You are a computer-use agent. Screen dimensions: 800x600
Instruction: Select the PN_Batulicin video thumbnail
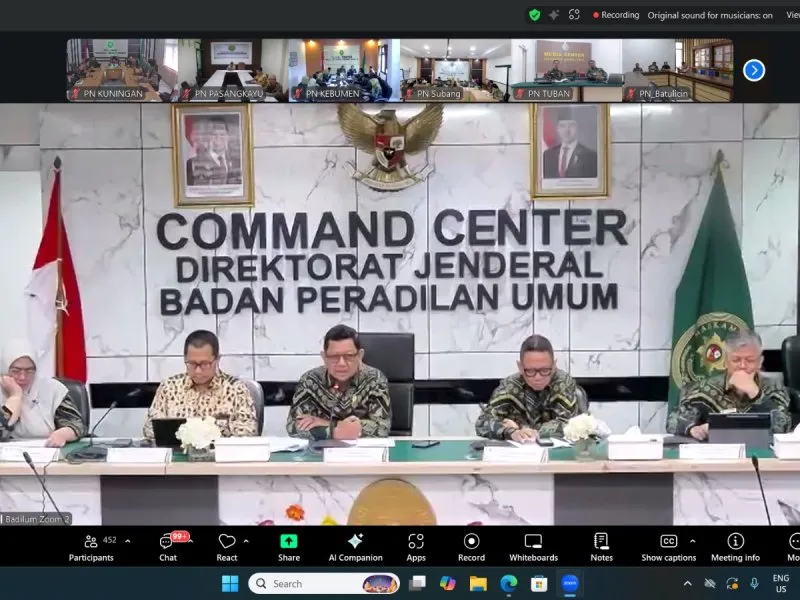pos(678,70)
